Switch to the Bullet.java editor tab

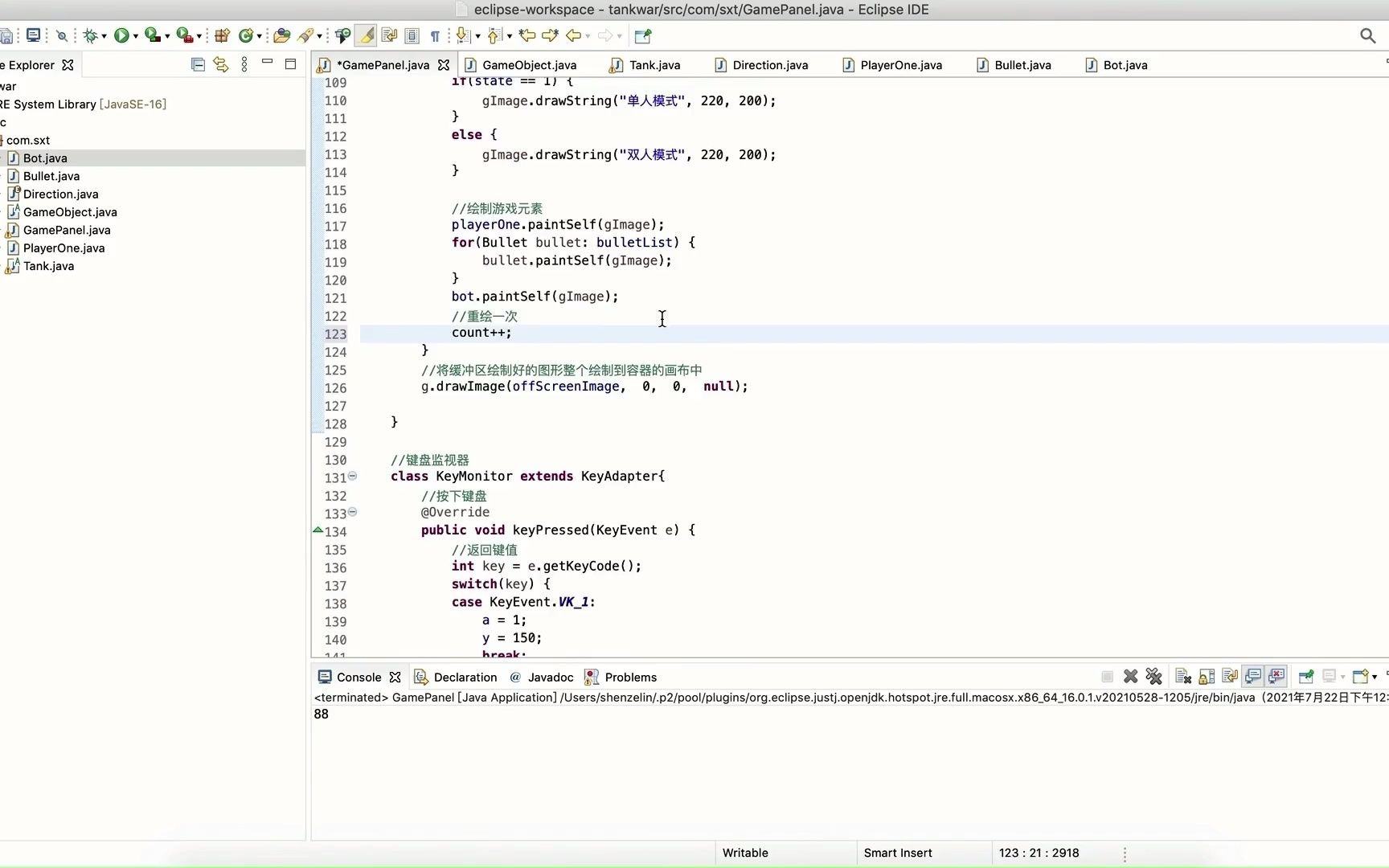(x=1022, y=65)
